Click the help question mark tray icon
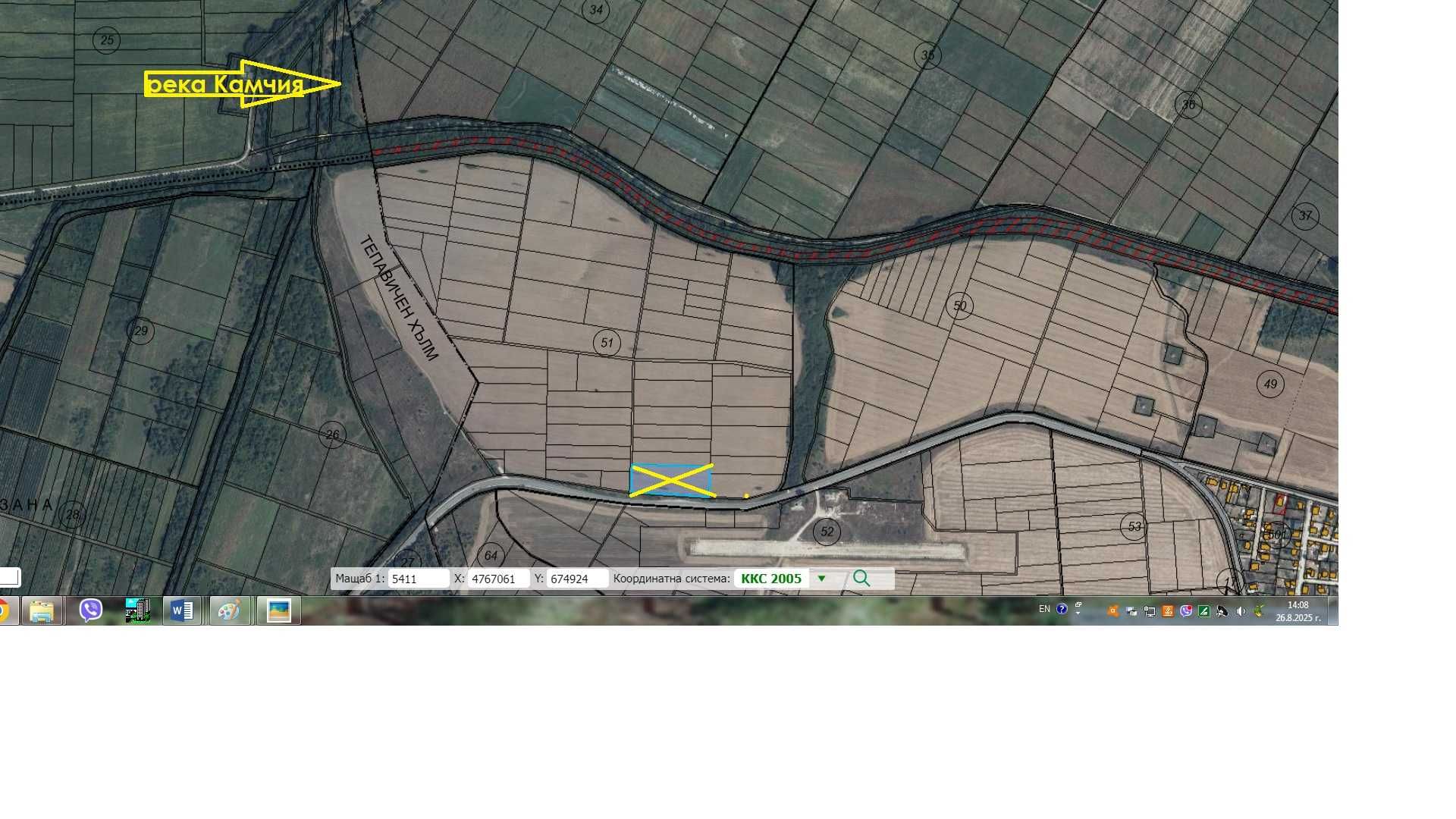The width and height of the screenshot is (1456, 819). 1062,609
